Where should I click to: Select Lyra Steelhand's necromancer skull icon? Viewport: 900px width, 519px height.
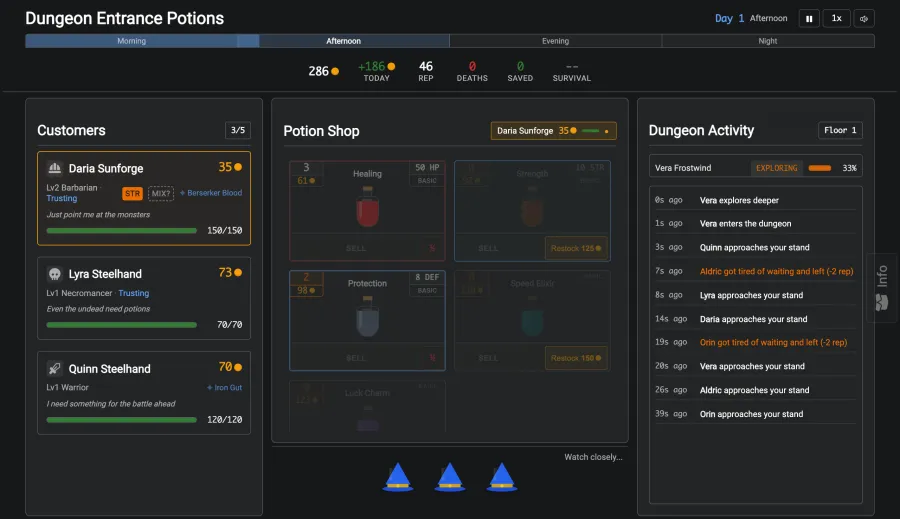tap(55, 274)
